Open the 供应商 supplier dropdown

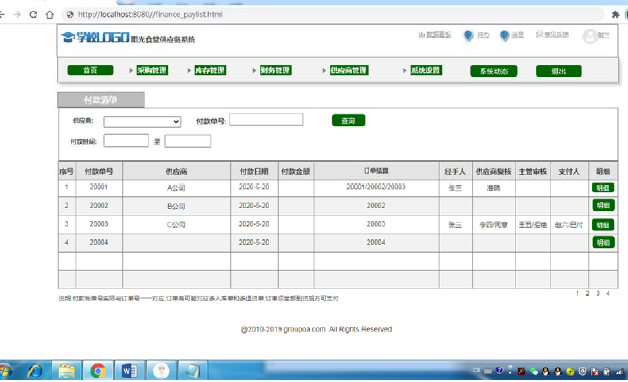(142, 122)
